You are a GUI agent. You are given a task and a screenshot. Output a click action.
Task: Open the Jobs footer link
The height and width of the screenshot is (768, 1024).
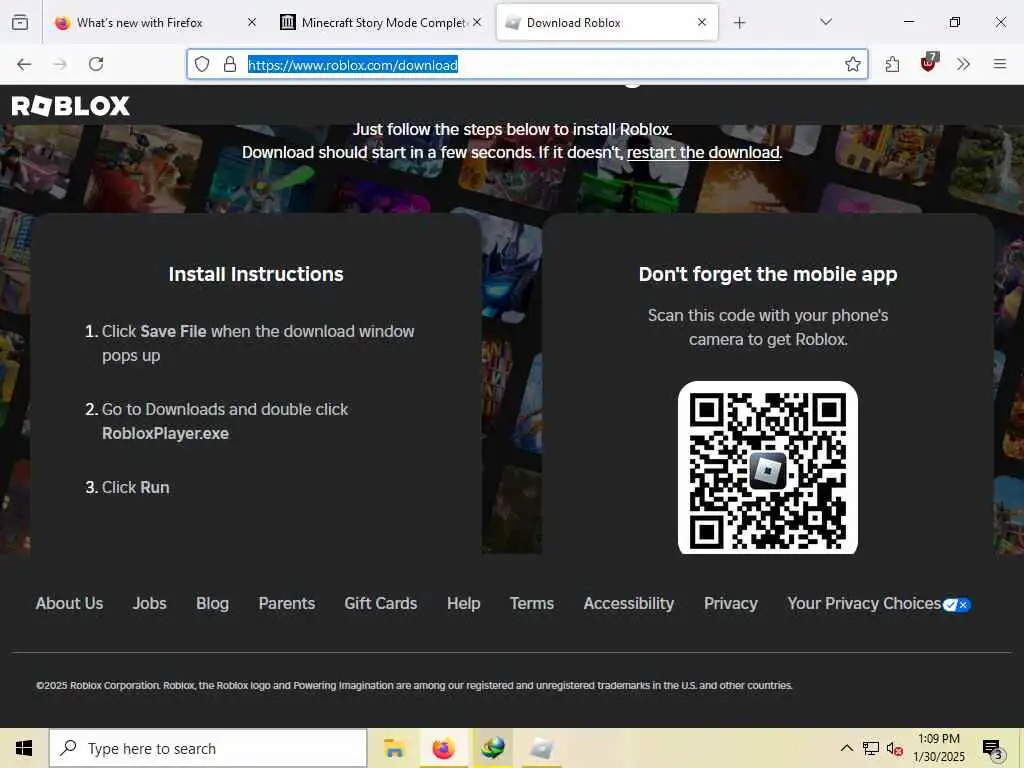coord(150,603)
